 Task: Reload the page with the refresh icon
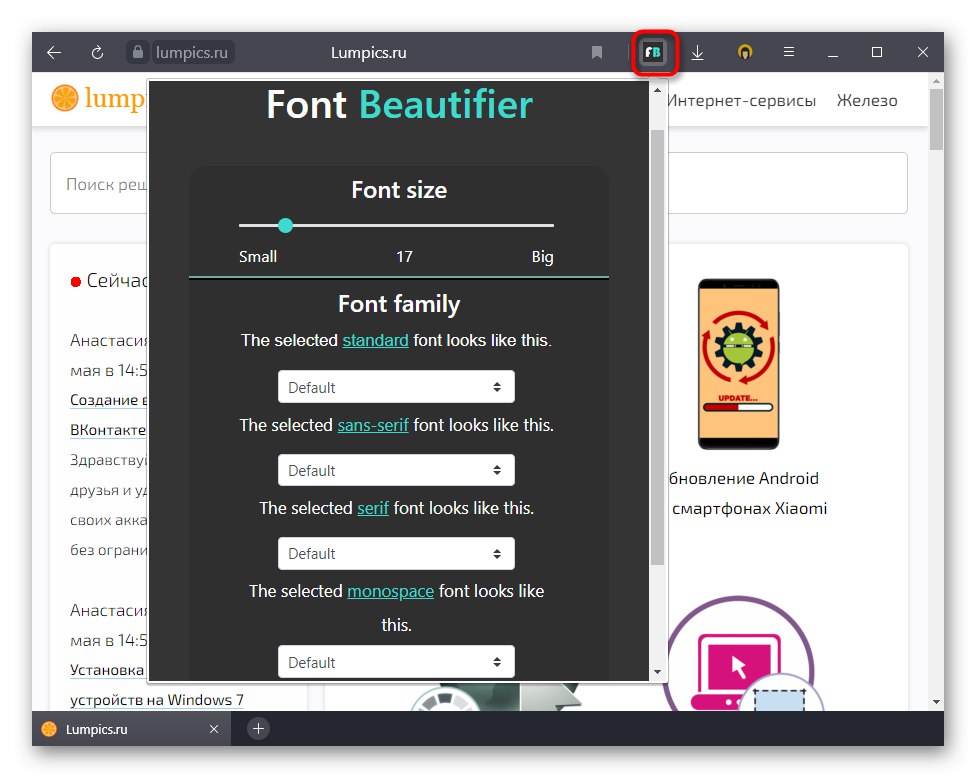pos(97,52)
